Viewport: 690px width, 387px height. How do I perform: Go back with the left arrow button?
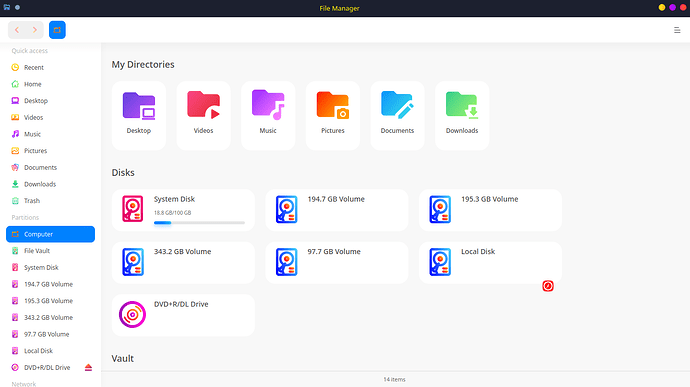[x=17, y=30]
